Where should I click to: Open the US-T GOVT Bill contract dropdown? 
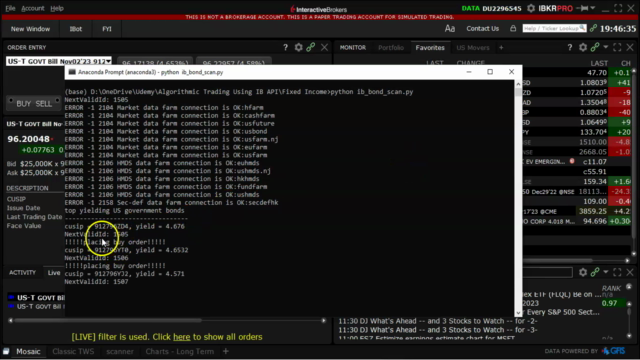click(108, 61)
